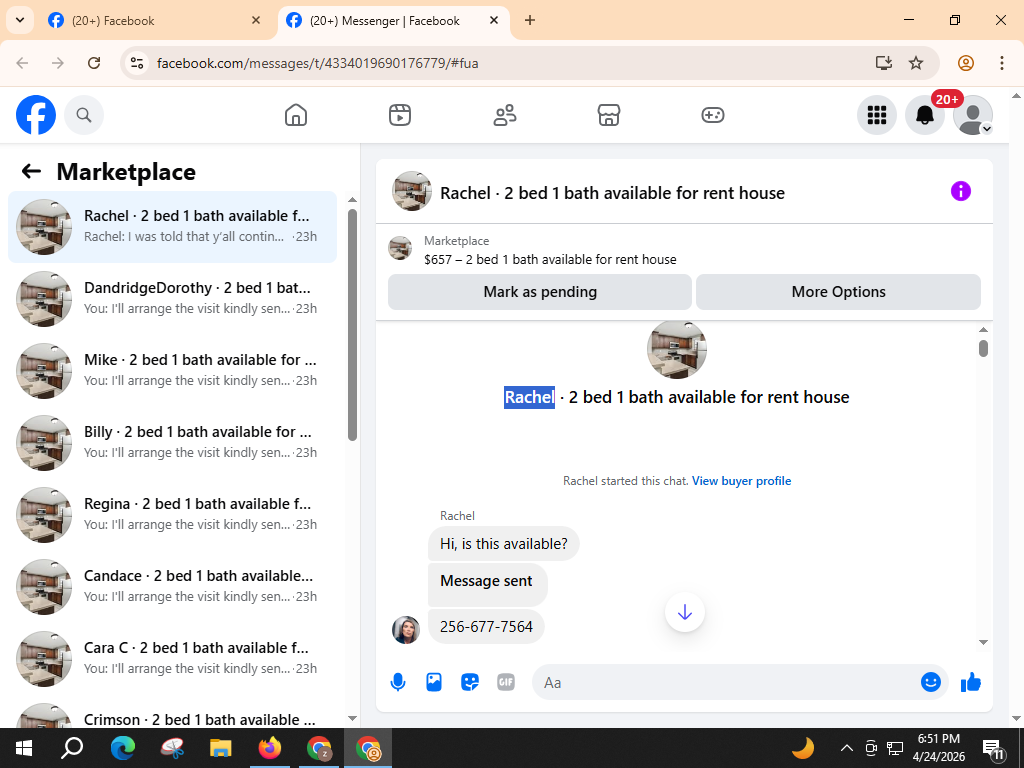Viewport: 1024px width, 768px height.
Task: Open the $657 listing details link
Action: [550, 259]
